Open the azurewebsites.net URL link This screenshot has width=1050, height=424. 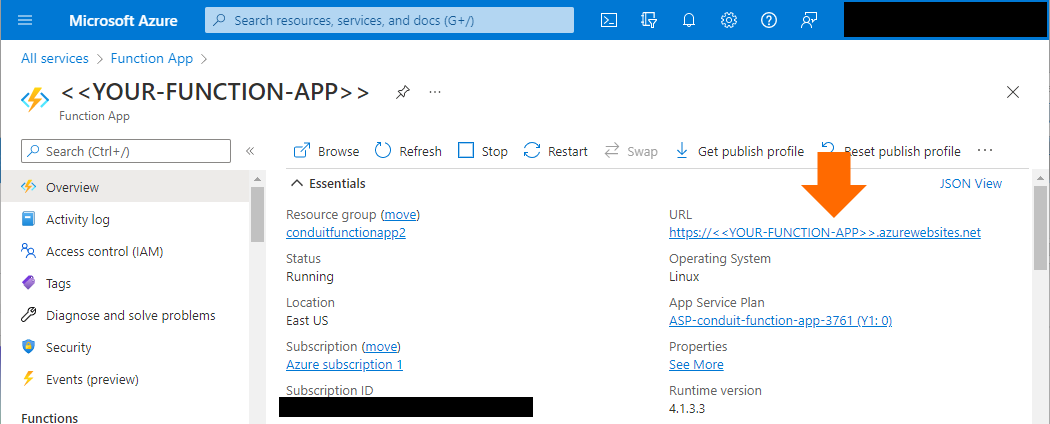point(825,233)
